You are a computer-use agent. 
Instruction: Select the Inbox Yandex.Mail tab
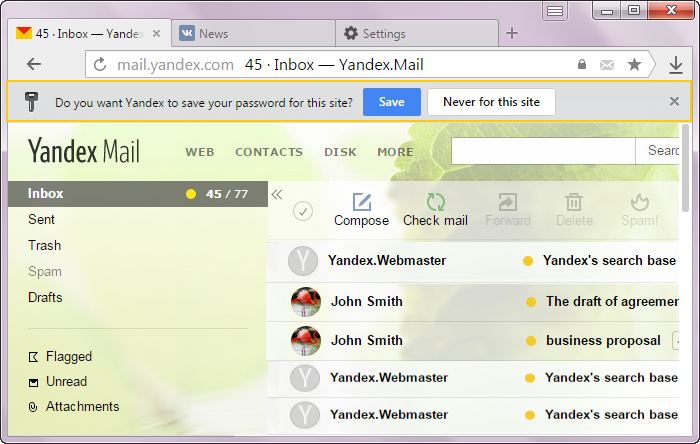[89, 33]
